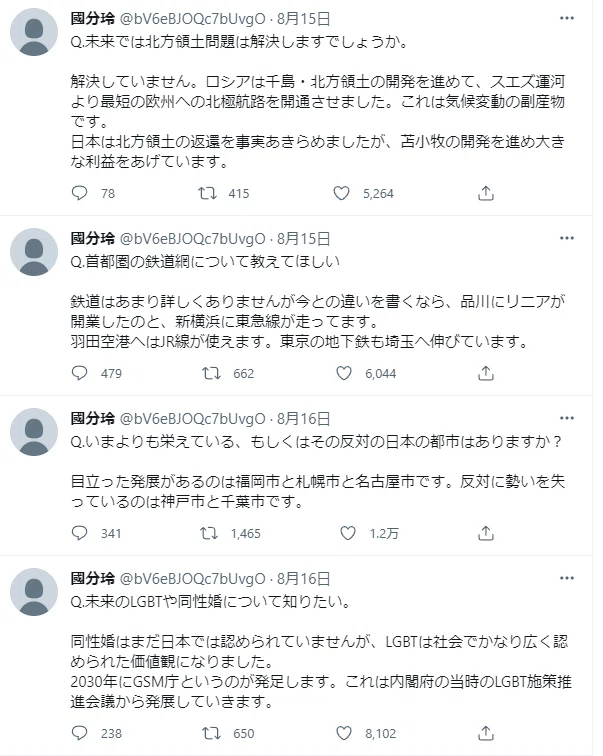This screenshot has width=603, height=756.
Task: Retweet the 北方領土問題 tweet with 415 retweets
Action: [x=207, y=193]
